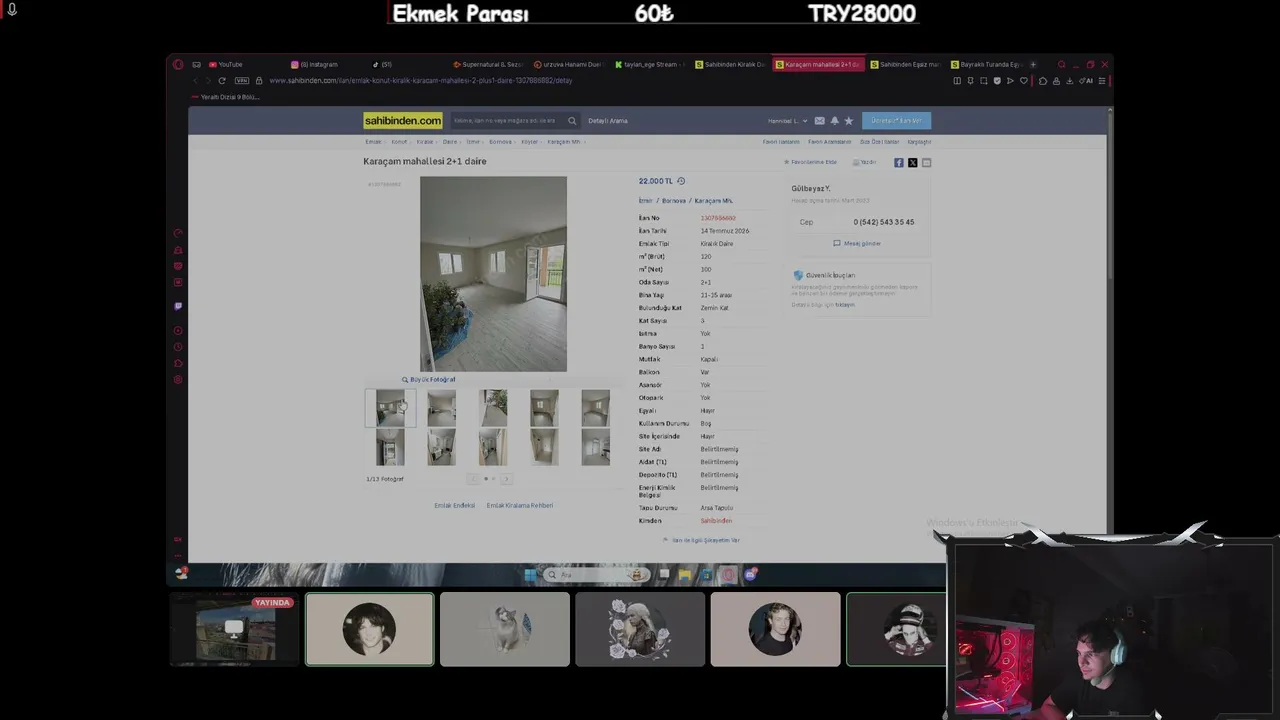Click Bornova breadcrumb under price

(674, 201)
